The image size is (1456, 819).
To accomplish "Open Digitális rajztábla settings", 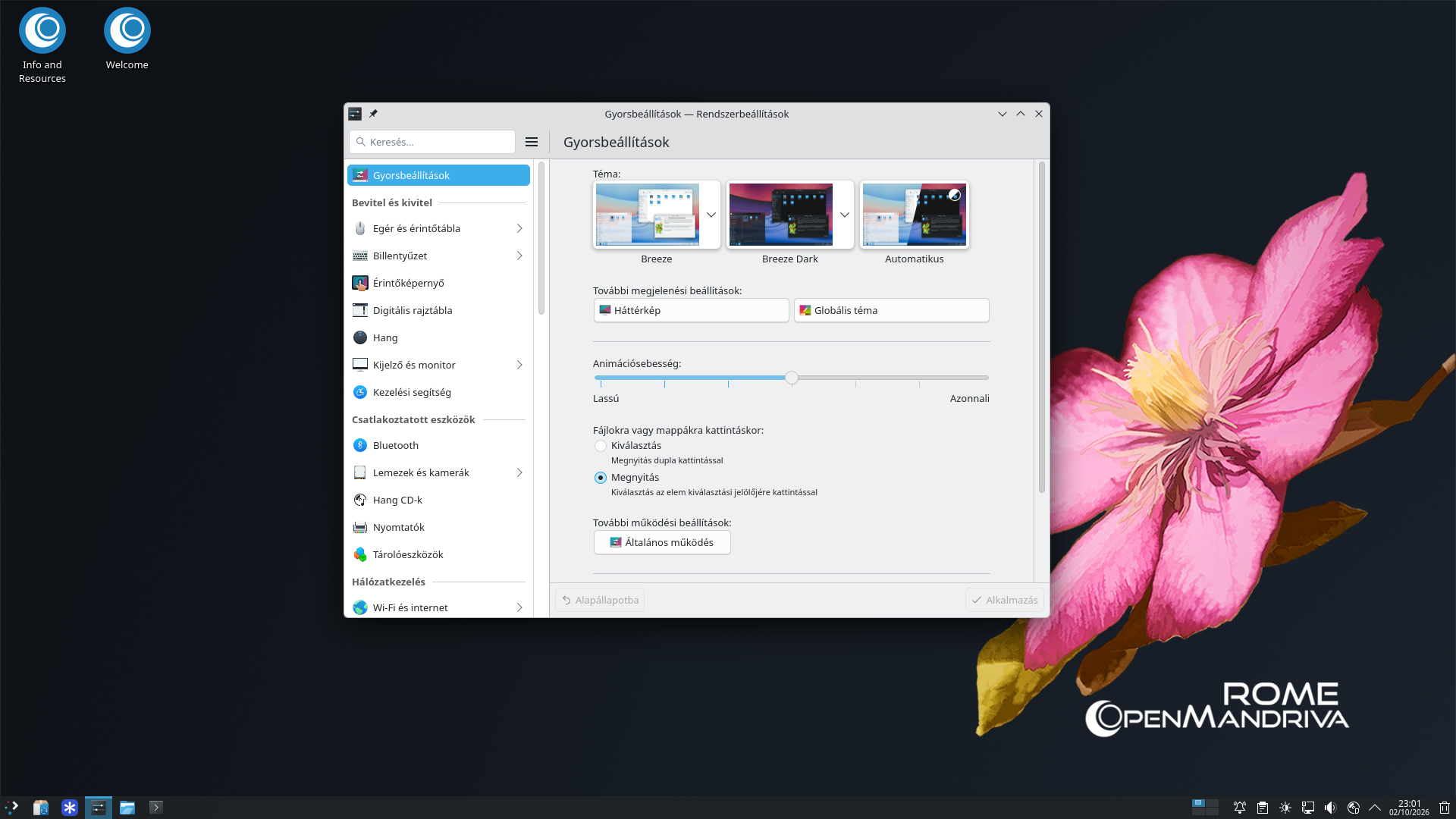I will pos(438,310).
